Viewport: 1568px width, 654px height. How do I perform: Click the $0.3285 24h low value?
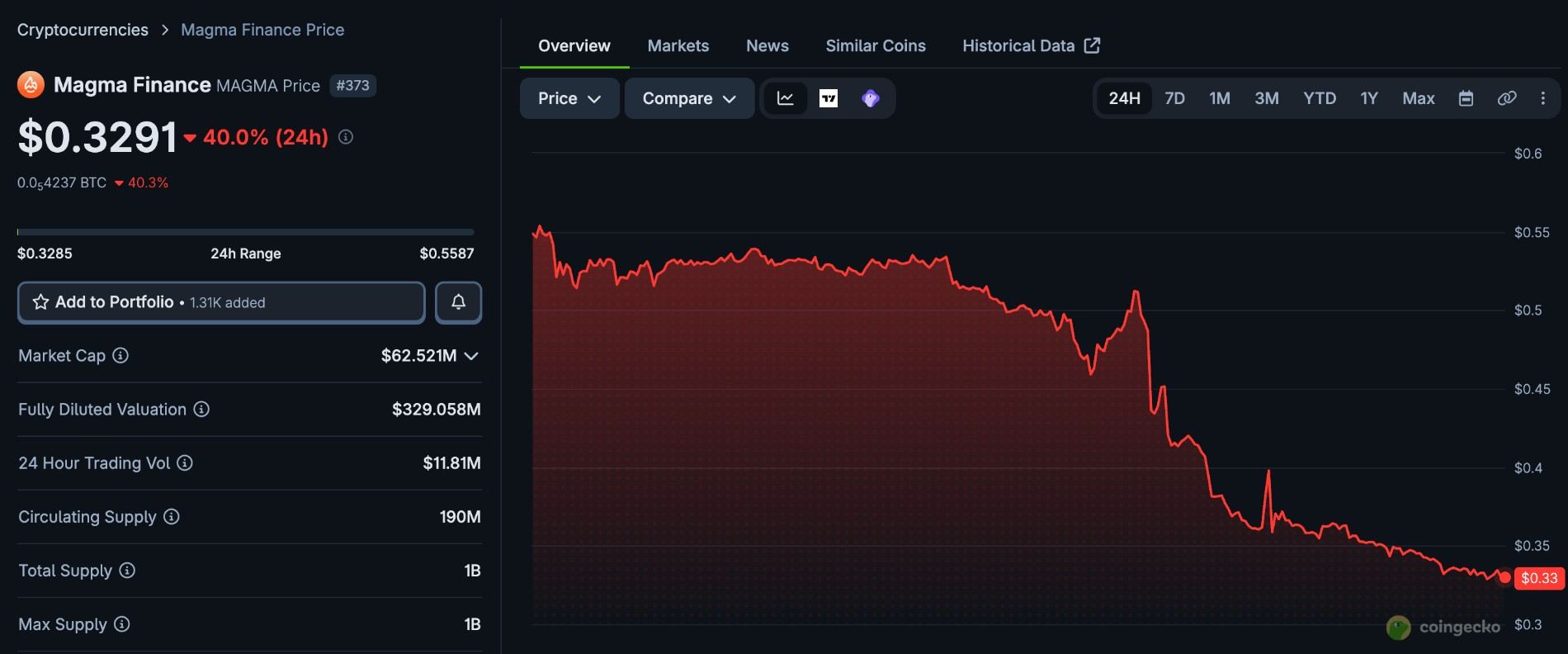pyautogui.click(x=45, y=254)
